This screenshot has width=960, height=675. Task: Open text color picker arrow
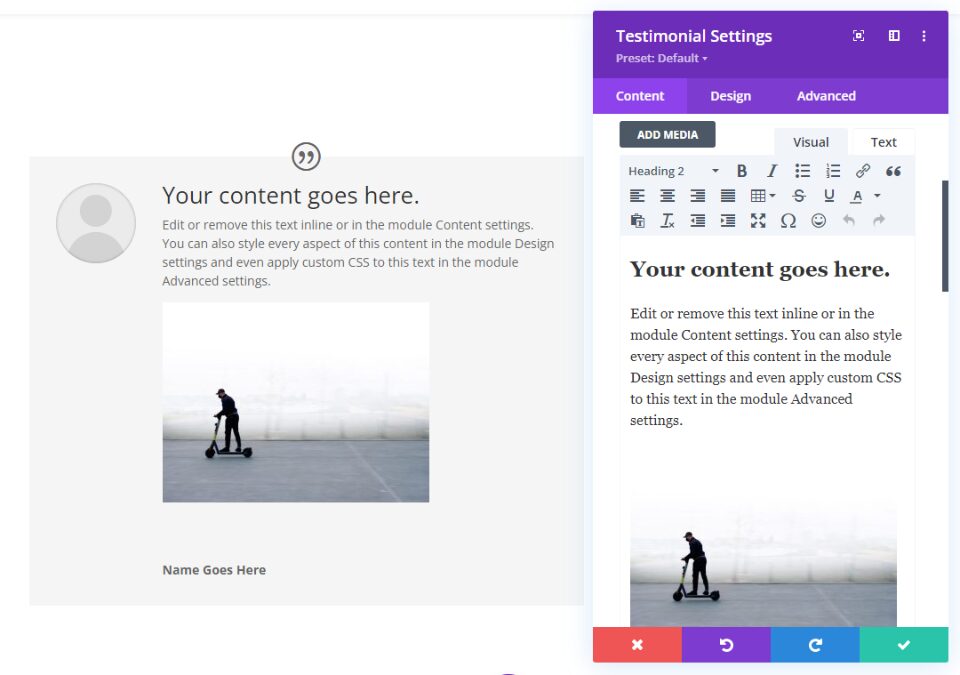point(877,196)
